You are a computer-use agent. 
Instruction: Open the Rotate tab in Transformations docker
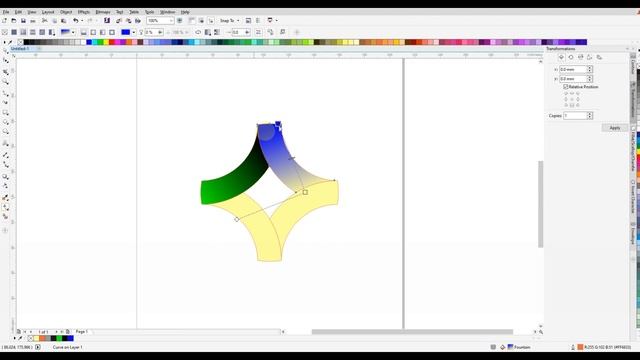tap(571, 57)
